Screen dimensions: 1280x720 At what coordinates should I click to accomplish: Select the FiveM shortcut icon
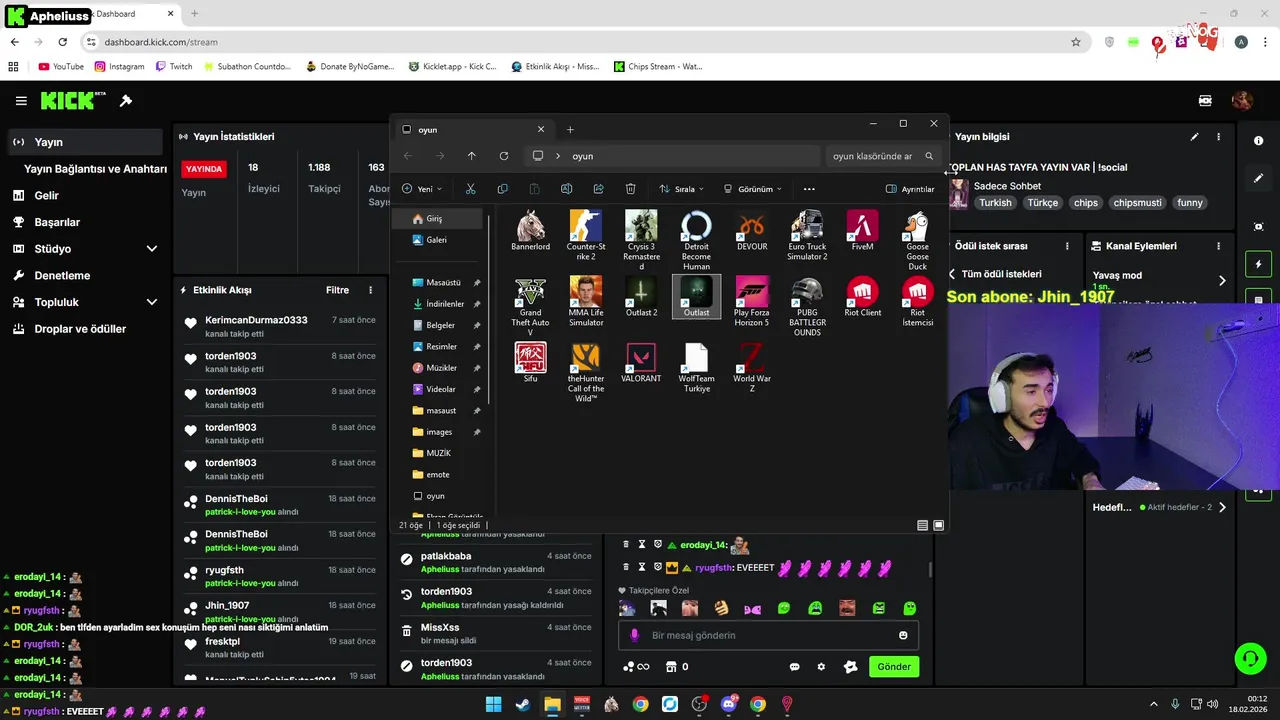coord(862,231)
